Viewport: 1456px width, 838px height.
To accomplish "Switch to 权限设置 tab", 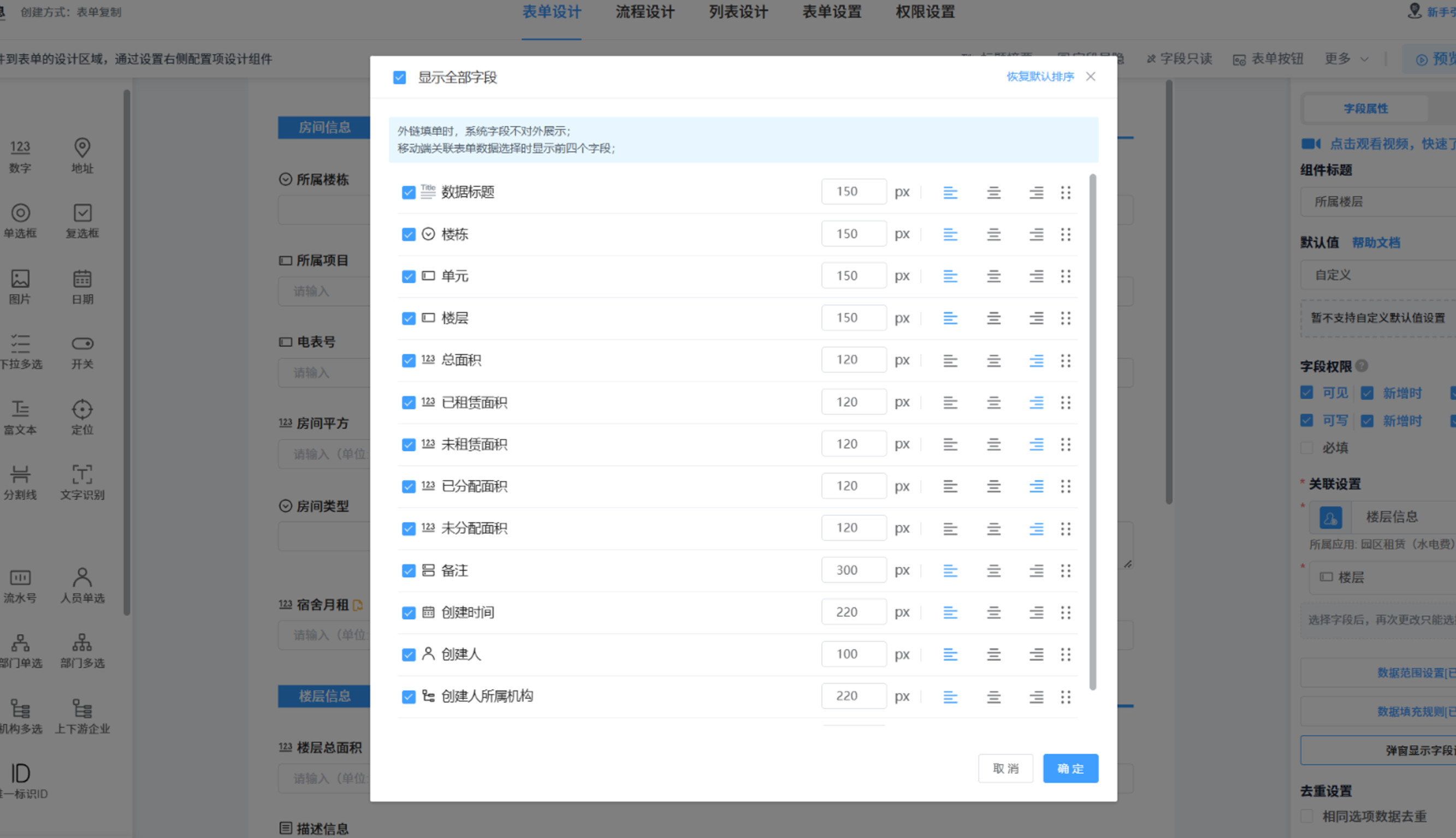I will (x=925, y=12).
